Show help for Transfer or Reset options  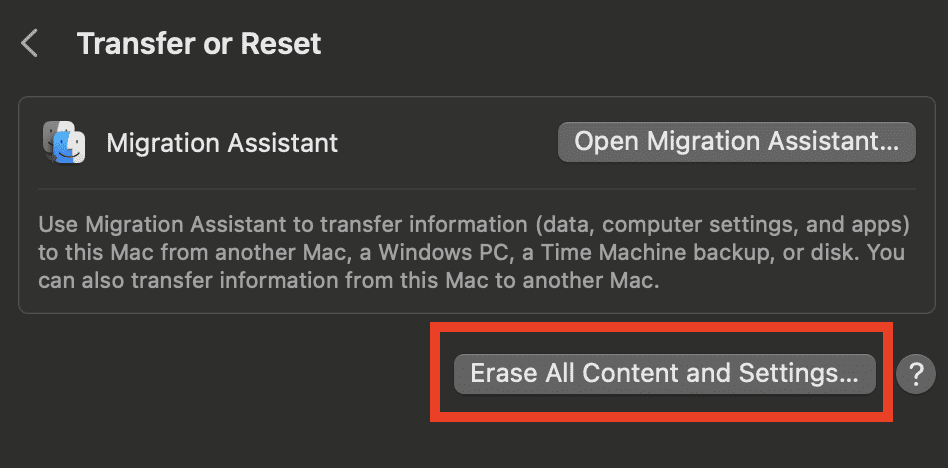coord(915,374)
